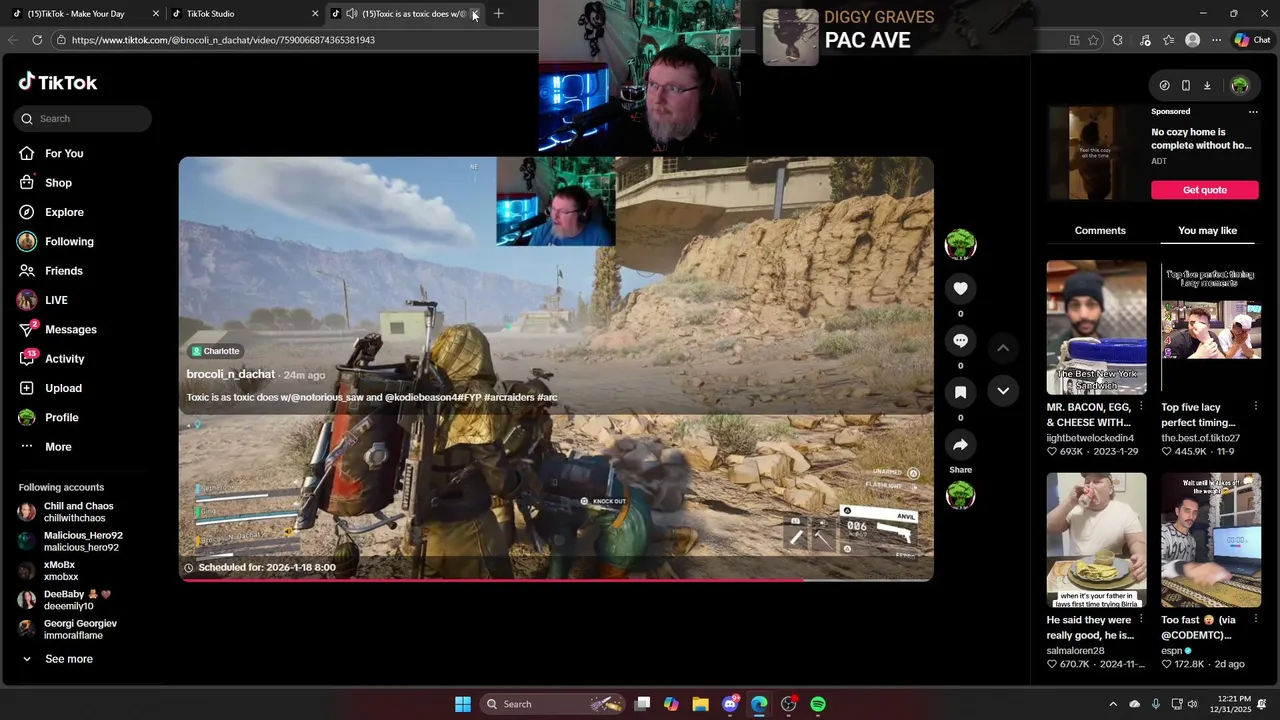The width and height of the screenshot is (1280, 720).
Task: Click the download desktop app icon
Action: 1207,85
